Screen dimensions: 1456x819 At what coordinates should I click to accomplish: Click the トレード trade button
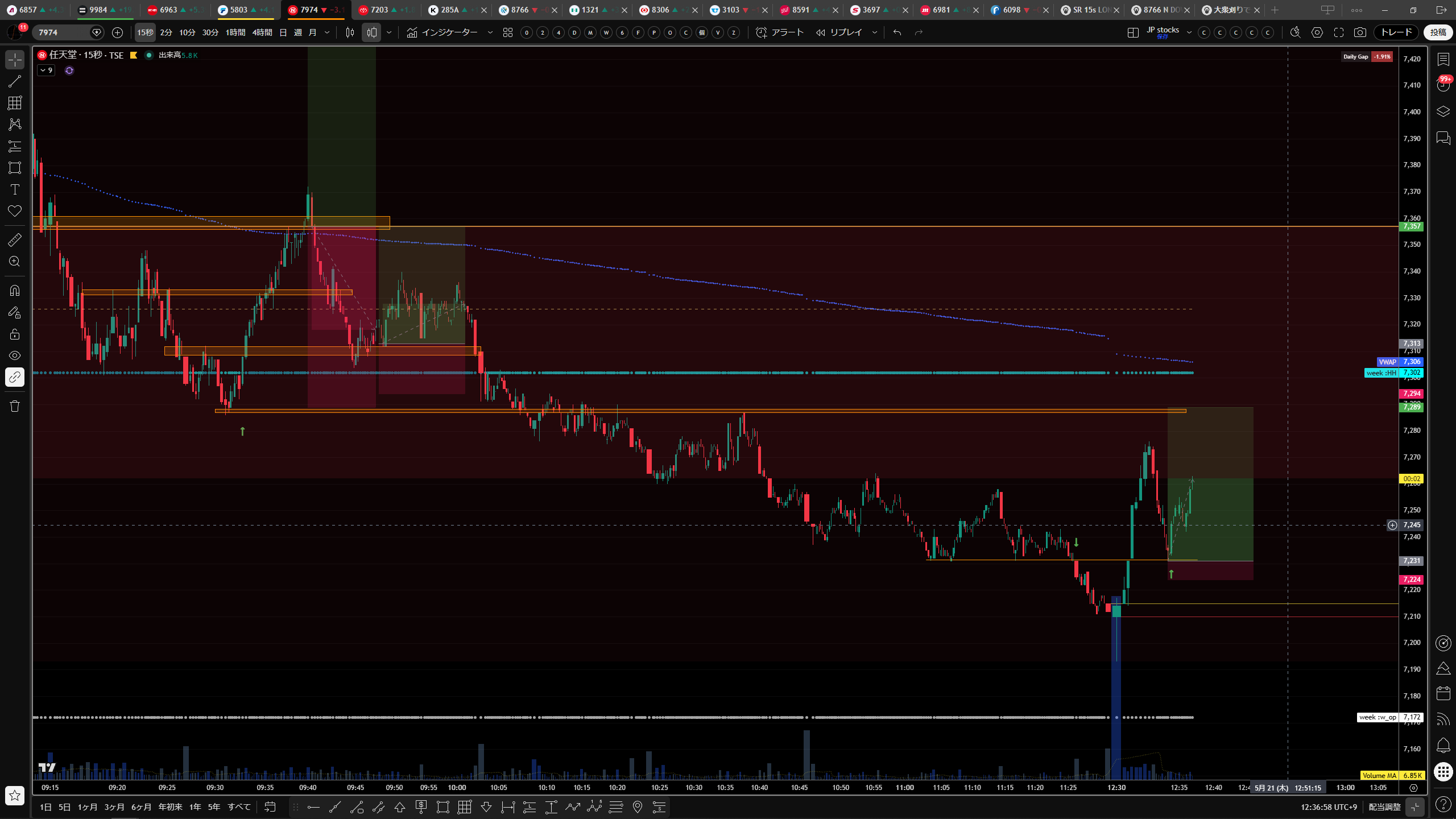coord(1396,32)
